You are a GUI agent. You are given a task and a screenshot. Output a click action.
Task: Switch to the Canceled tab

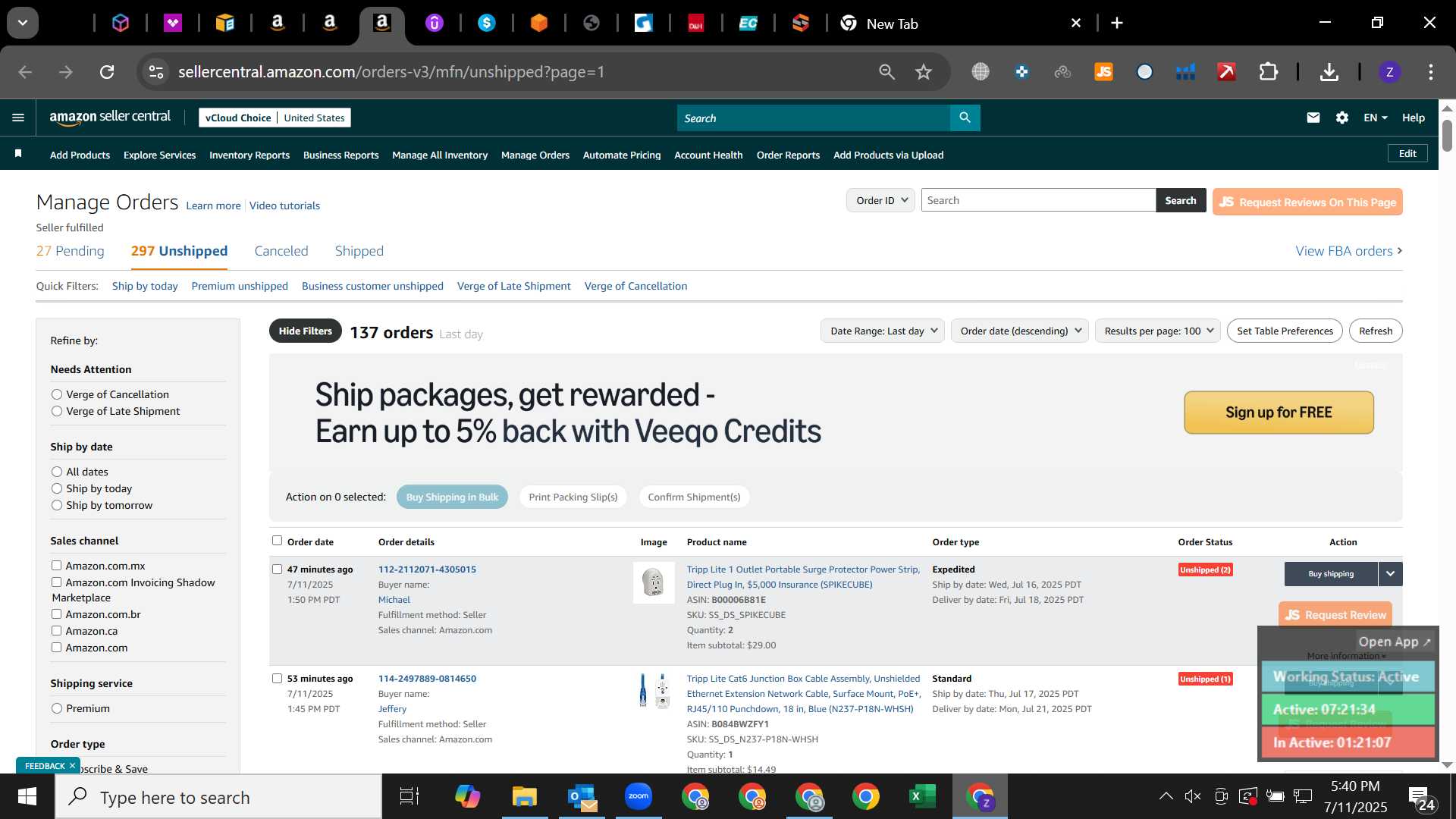pos(281,251)
